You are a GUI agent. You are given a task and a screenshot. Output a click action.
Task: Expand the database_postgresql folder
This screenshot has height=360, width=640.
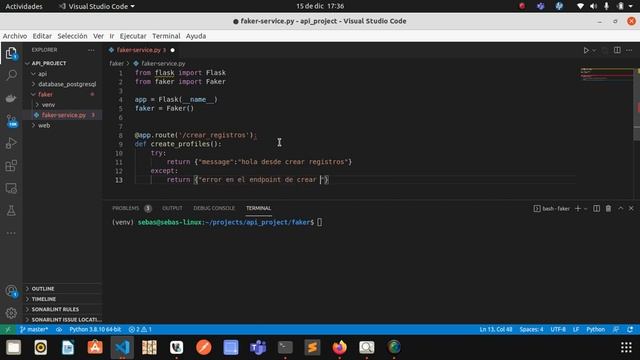[x=62, y=84]
